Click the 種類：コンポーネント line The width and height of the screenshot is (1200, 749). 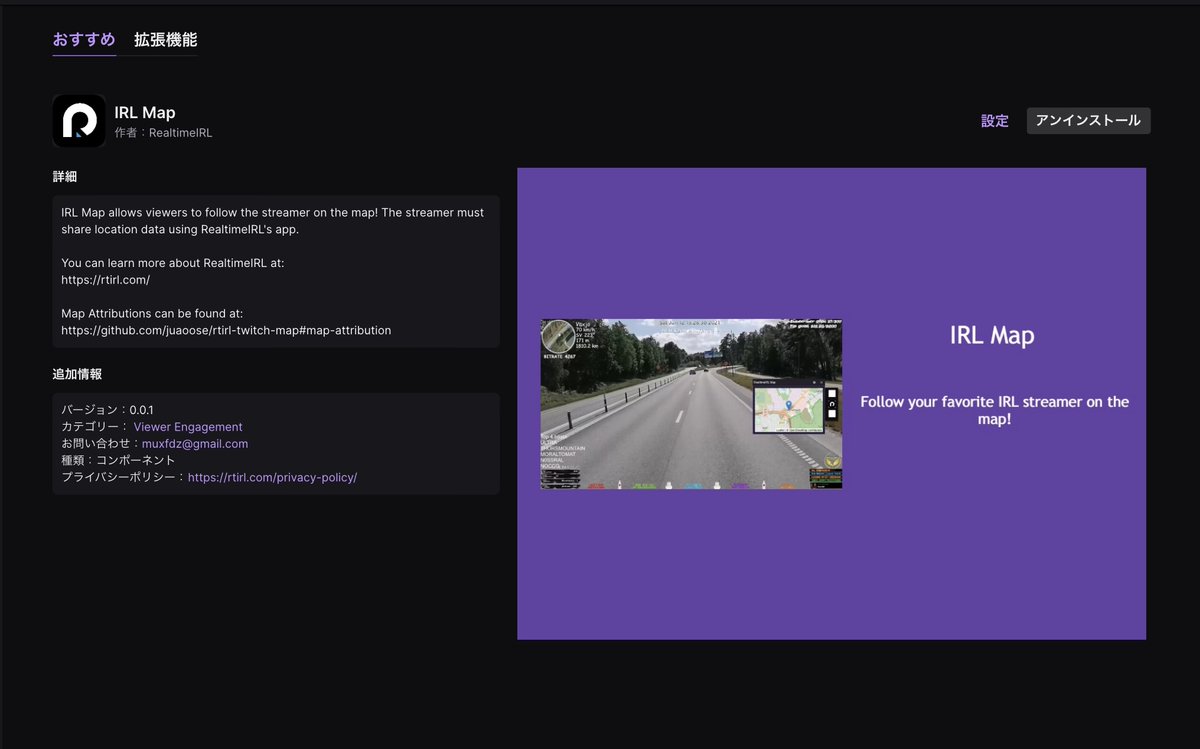(118, 461)
